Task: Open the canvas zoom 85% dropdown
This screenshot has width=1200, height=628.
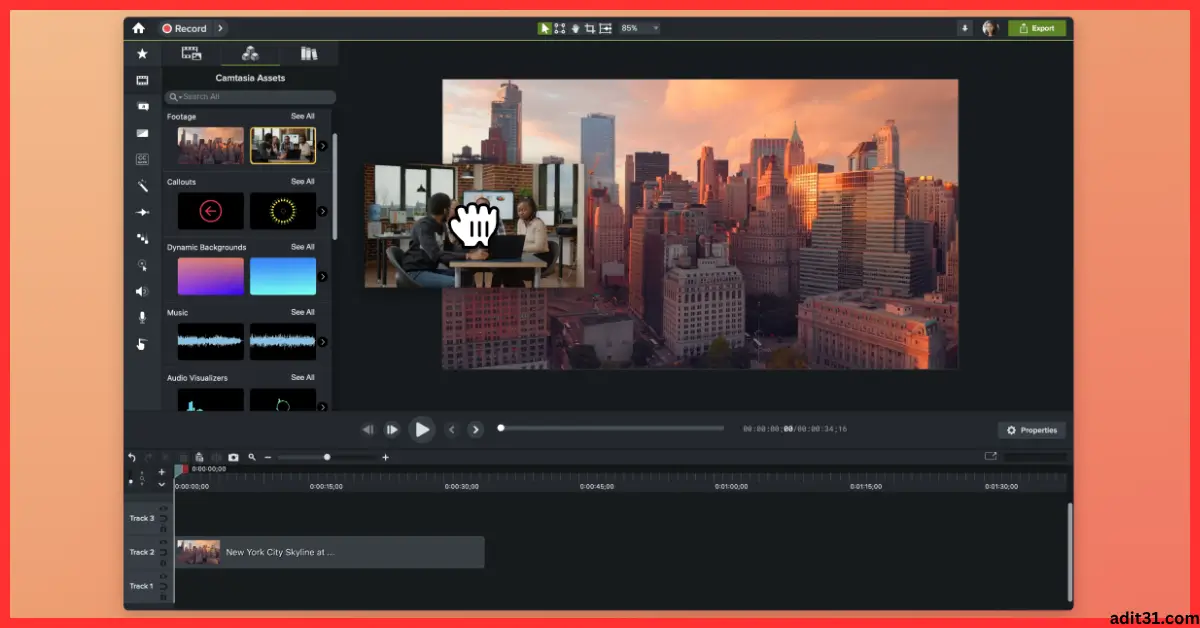Action: click(640, 28)
